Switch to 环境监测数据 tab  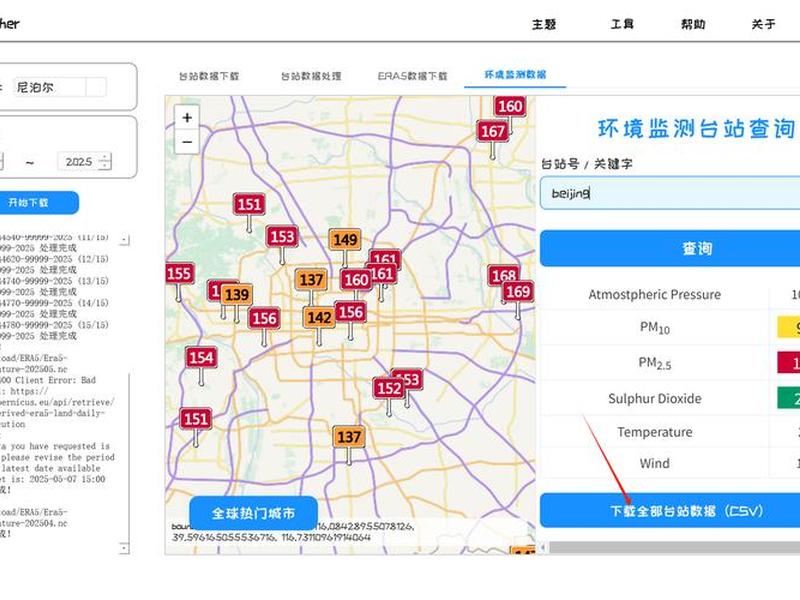515,75
